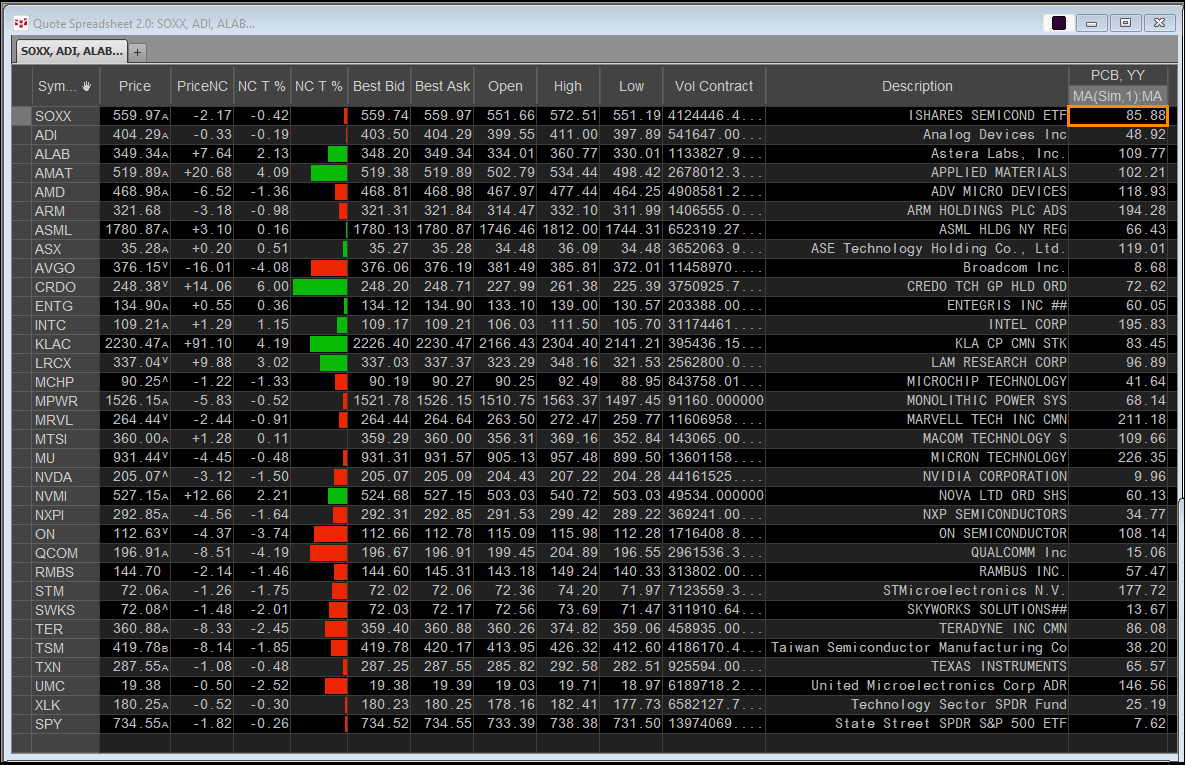This screenshot has height=765, width=1185.
Task: Select the MRVL symbol cell
Action: coord(65,420)
